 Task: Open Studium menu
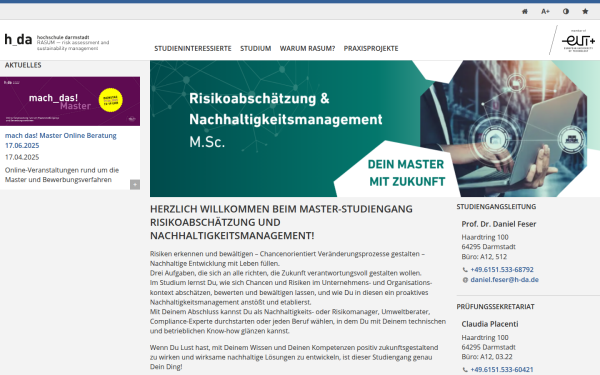click(256, 49)
